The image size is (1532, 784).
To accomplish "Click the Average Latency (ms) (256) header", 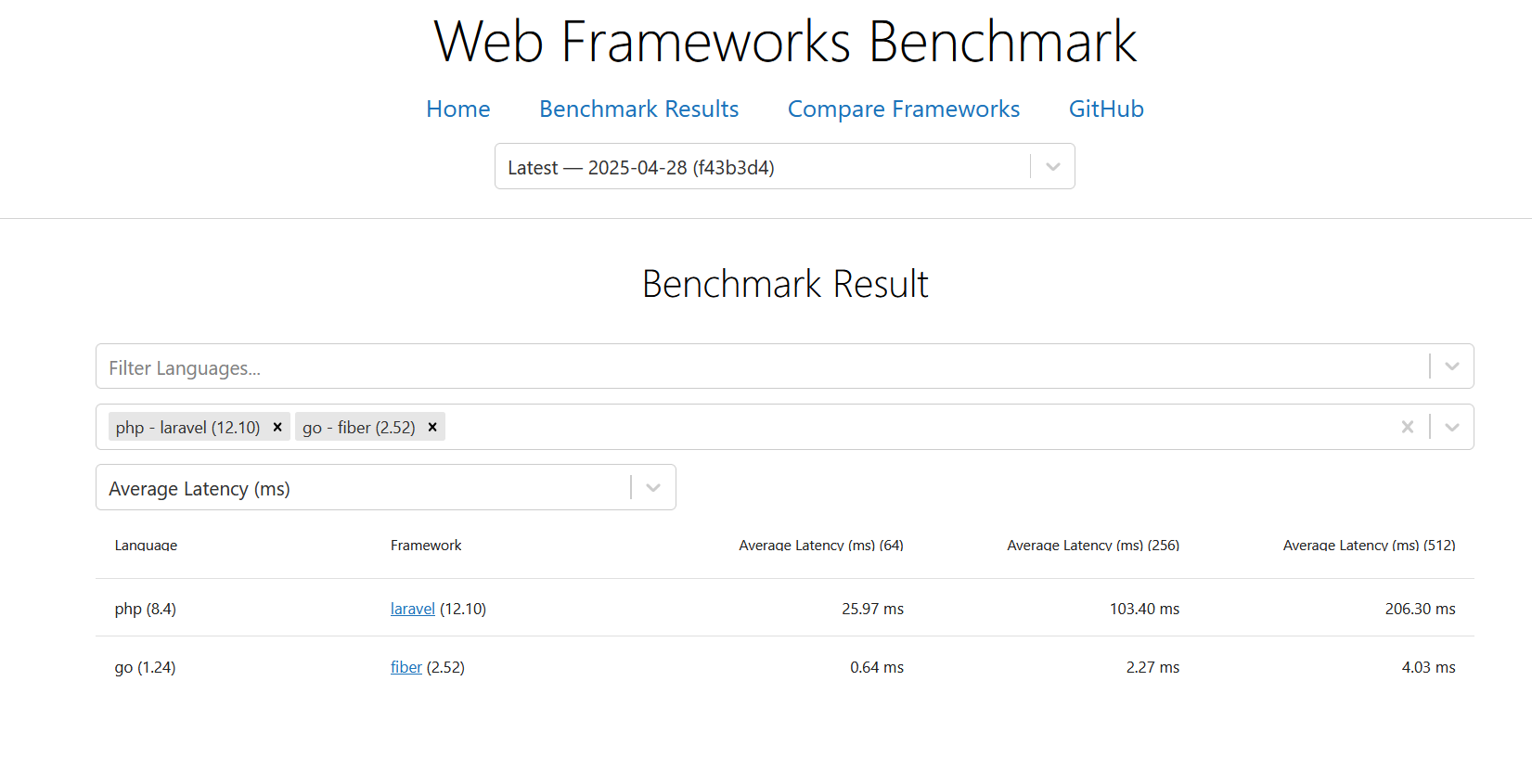I will pos(1093,546).
